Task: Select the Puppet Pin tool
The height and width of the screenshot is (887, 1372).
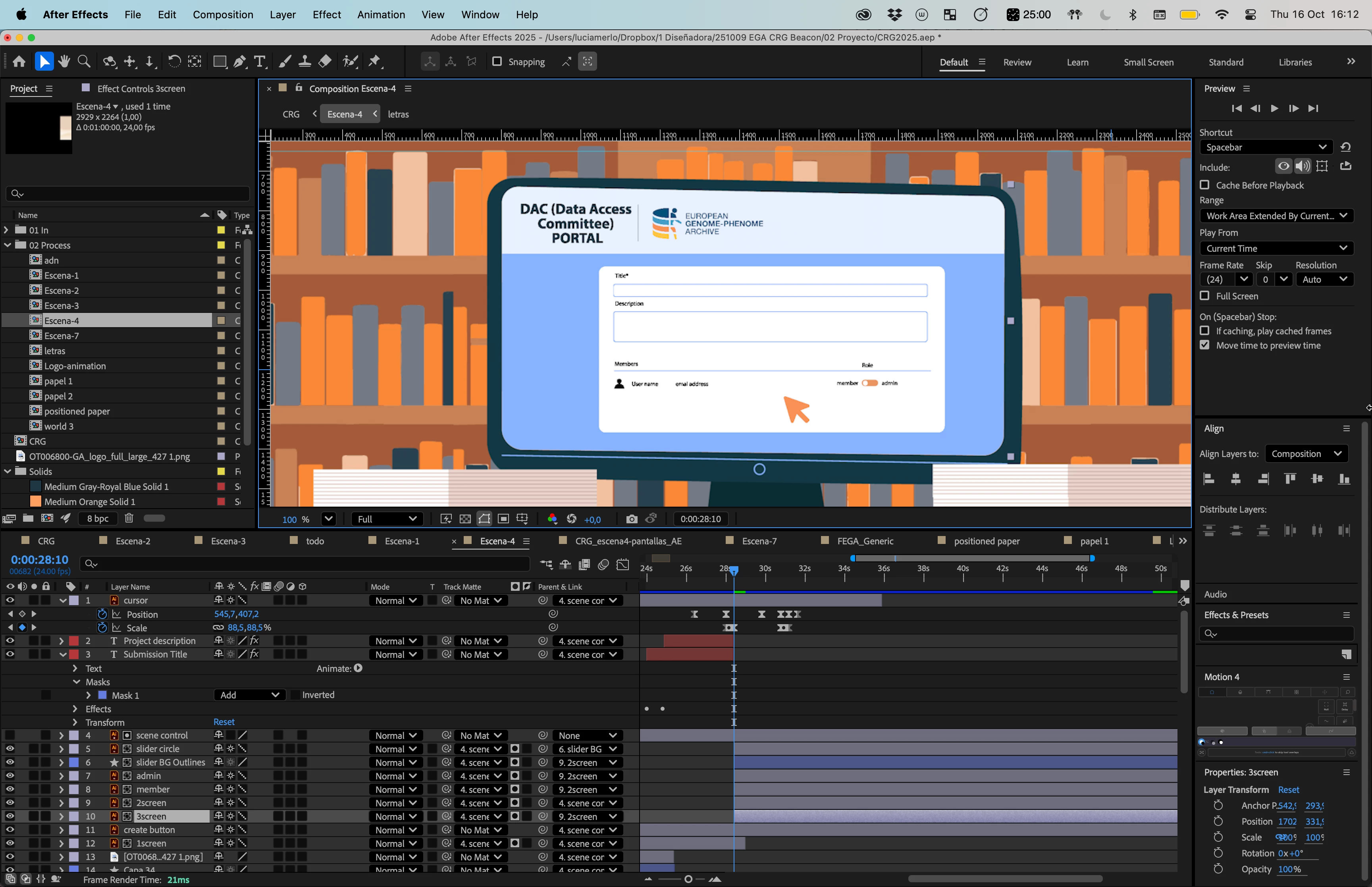Action: click(x=375, y=62)
